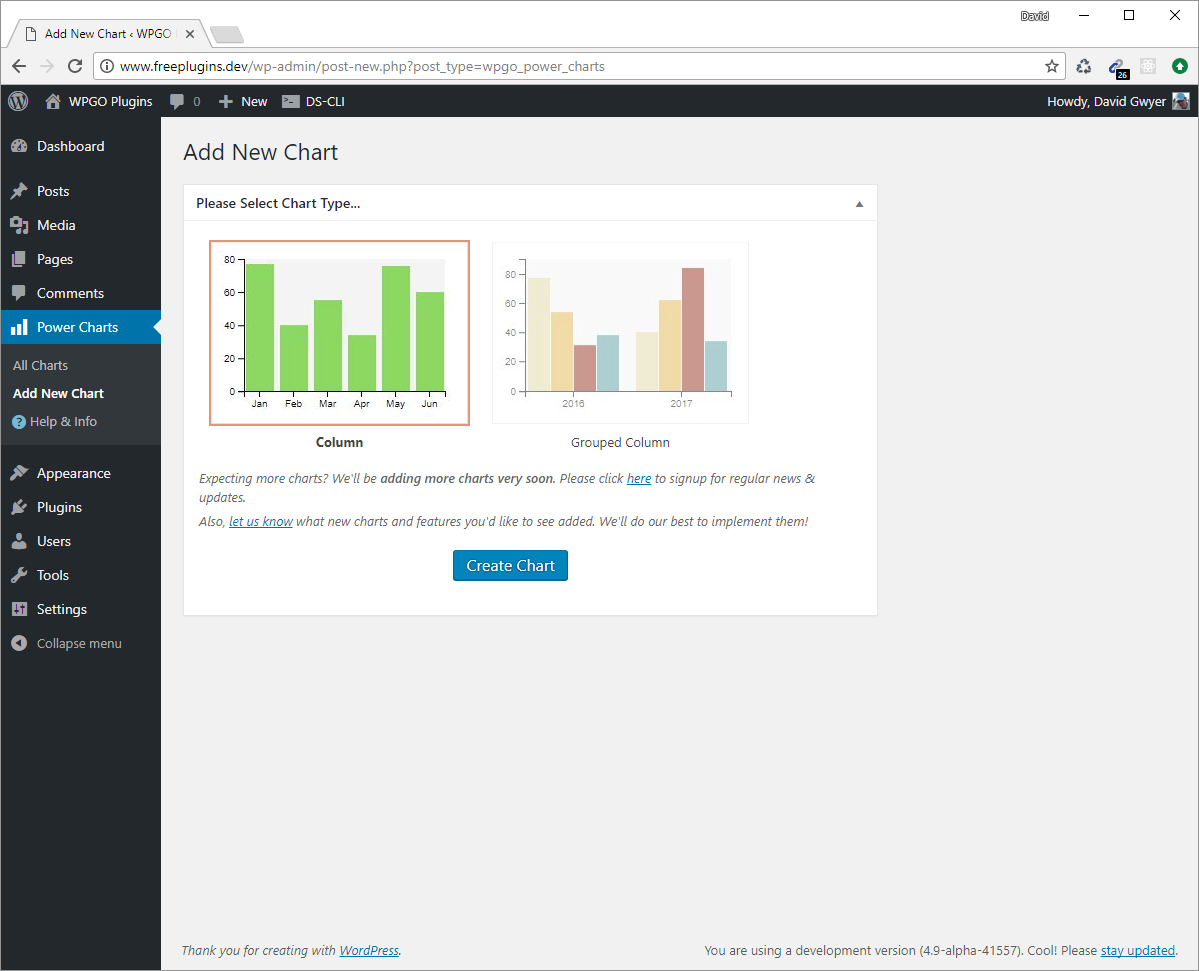Open the comments bubble in admin bar
This screenshot has width=1199, height=971.
pos(177,101)
